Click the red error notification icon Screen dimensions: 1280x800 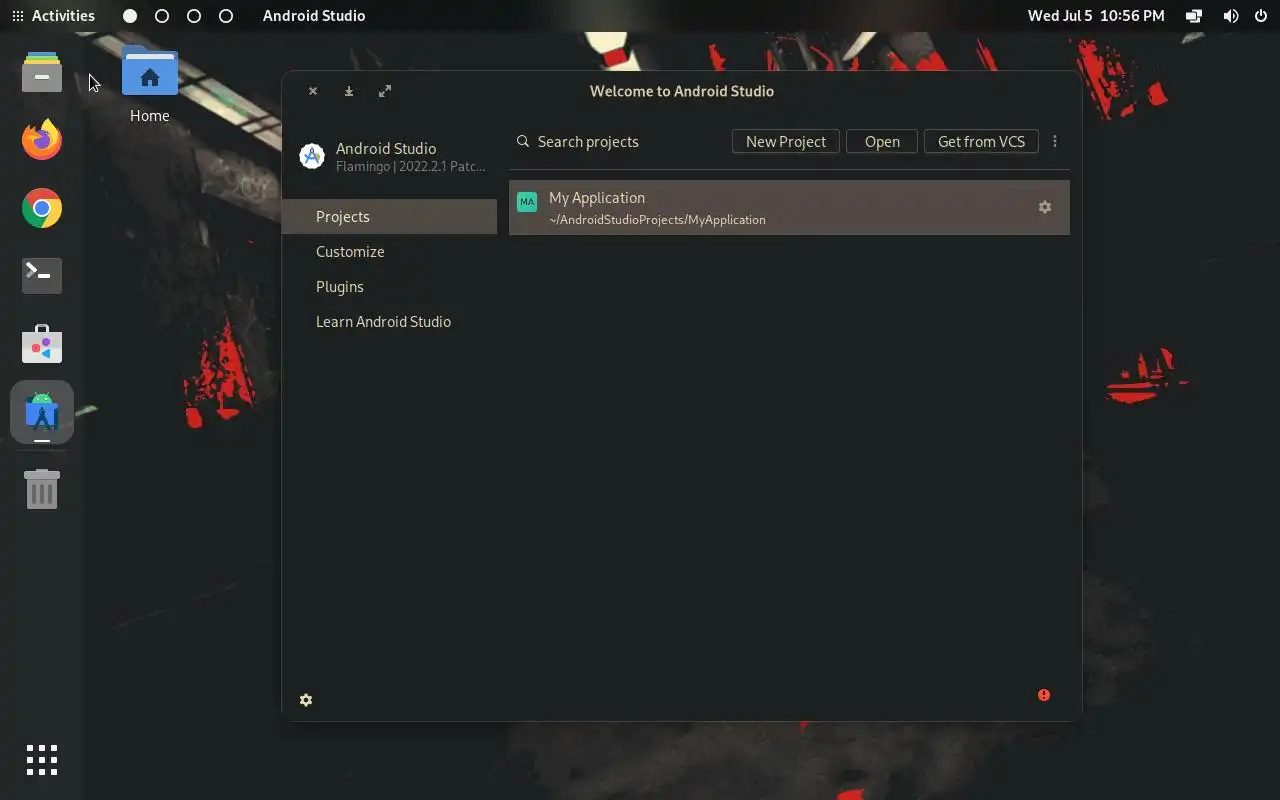click(1044, 695)
